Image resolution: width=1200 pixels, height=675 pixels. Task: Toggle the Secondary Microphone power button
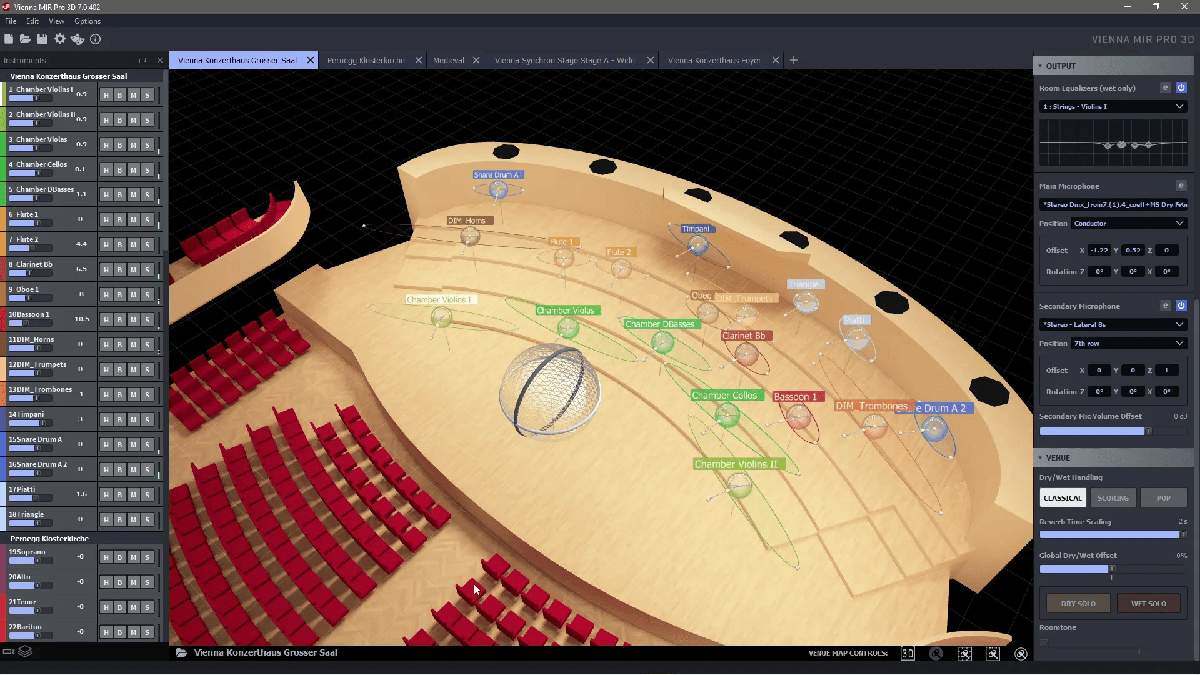click(x=1181, y=306)
